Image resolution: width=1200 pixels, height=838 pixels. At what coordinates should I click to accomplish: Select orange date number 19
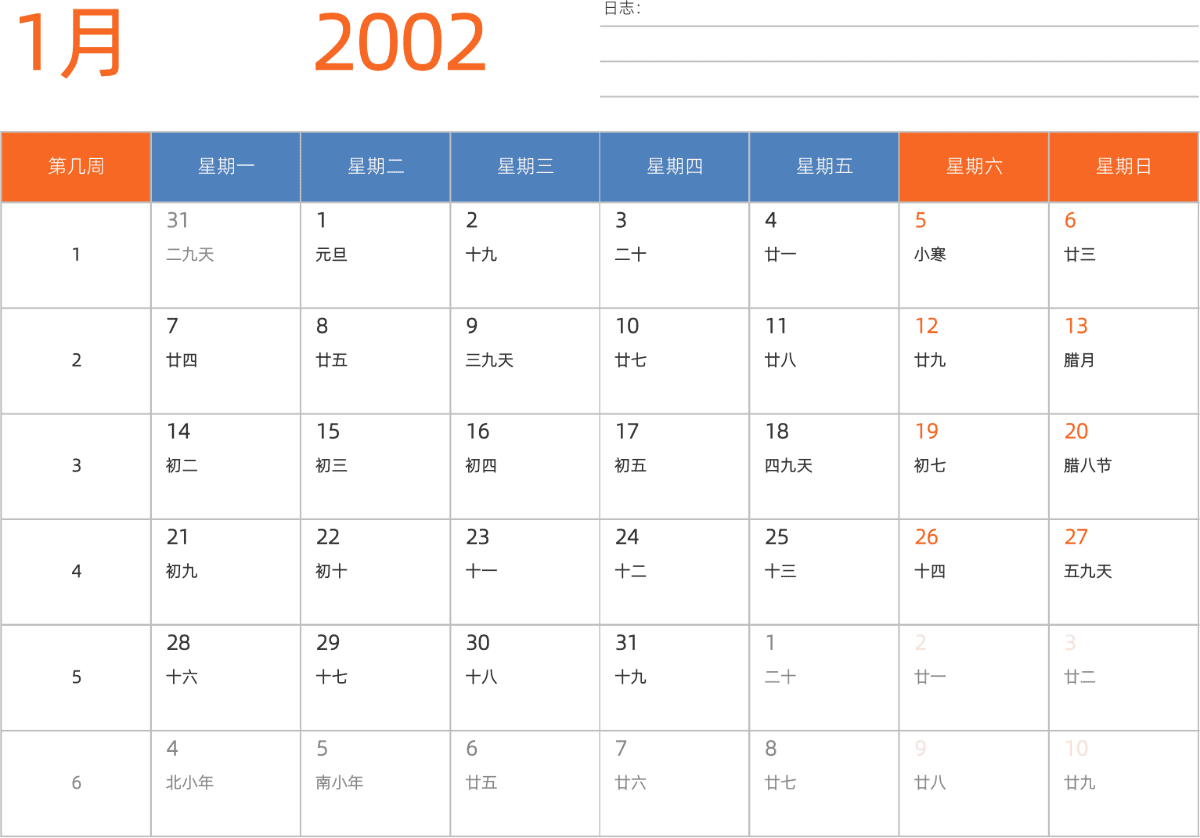[926, 432]
